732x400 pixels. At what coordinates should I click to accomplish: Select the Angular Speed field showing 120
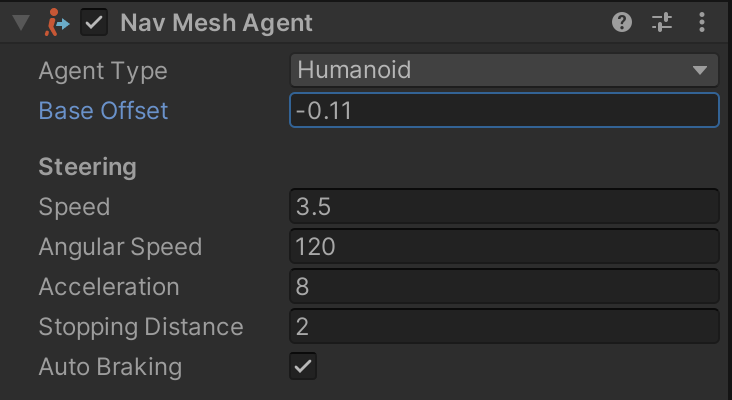pyautogui.click(x=504, y=247)
